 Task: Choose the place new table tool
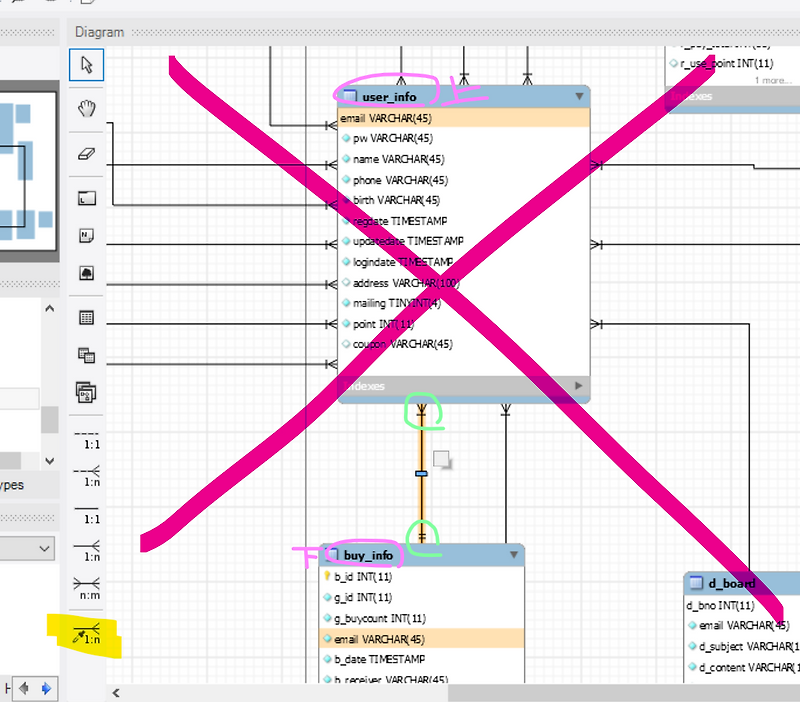point(86,315)
